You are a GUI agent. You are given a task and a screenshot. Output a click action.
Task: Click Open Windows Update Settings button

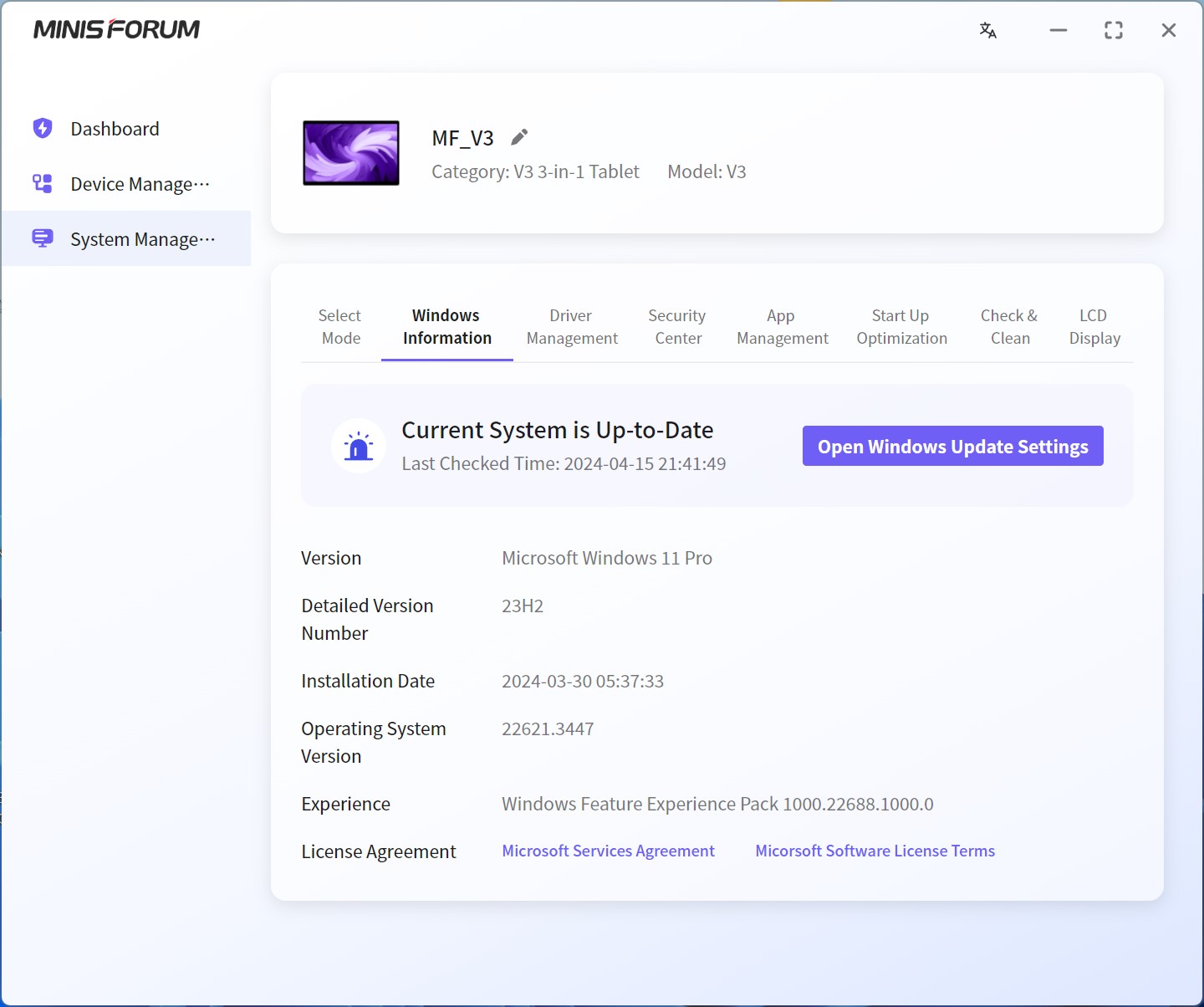click(x=953, y=446)
